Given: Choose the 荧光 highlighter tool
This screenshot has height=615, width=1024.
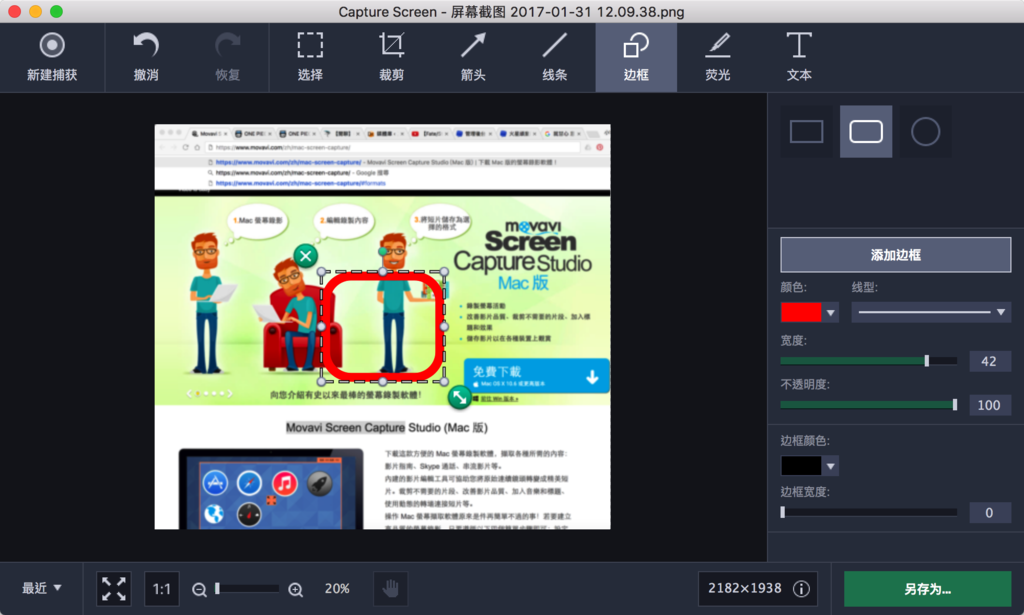Looking at the screenshot, I should [718, 57].
